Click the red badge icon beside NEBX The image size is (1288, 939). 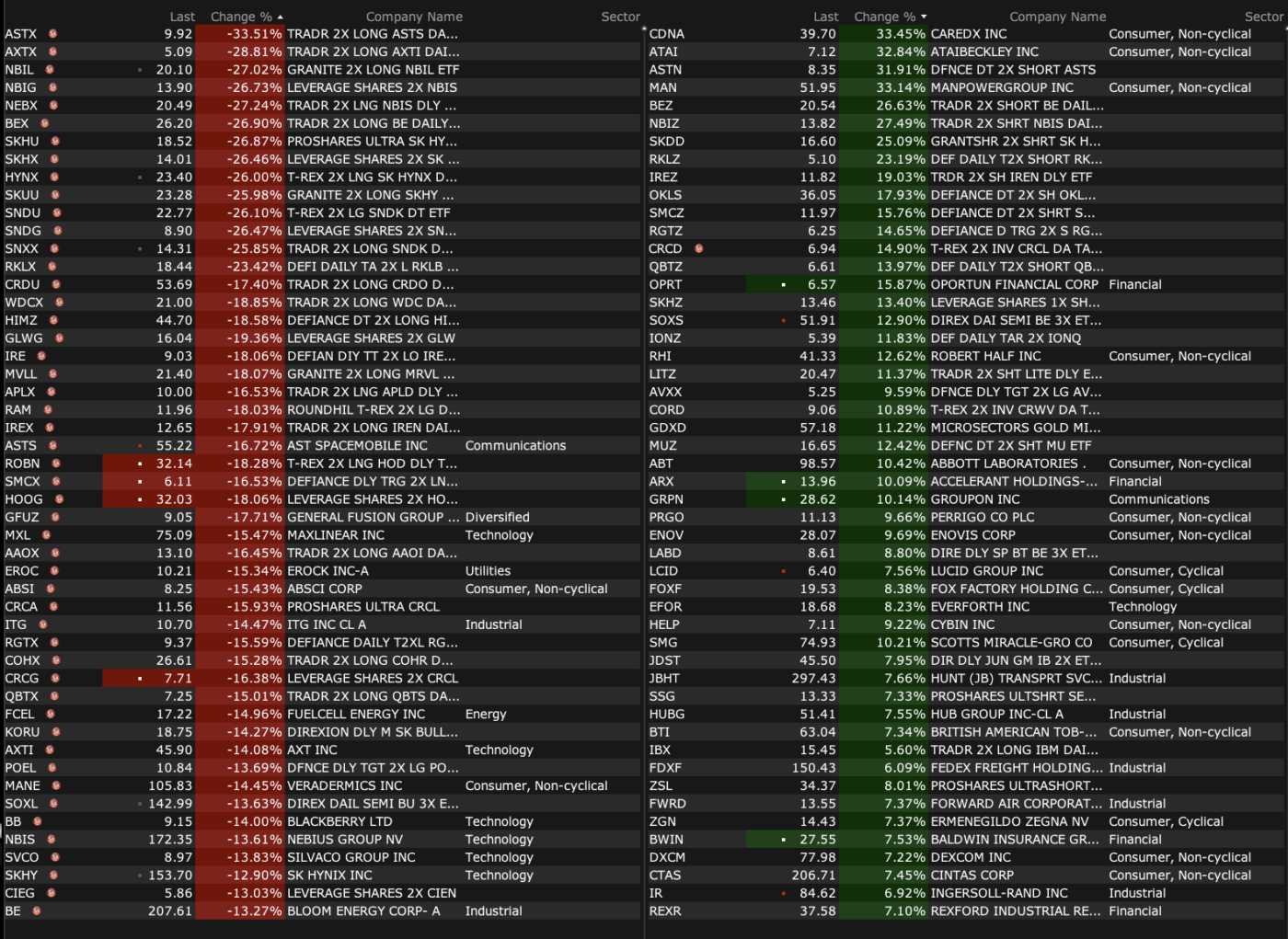click(53, 106)
